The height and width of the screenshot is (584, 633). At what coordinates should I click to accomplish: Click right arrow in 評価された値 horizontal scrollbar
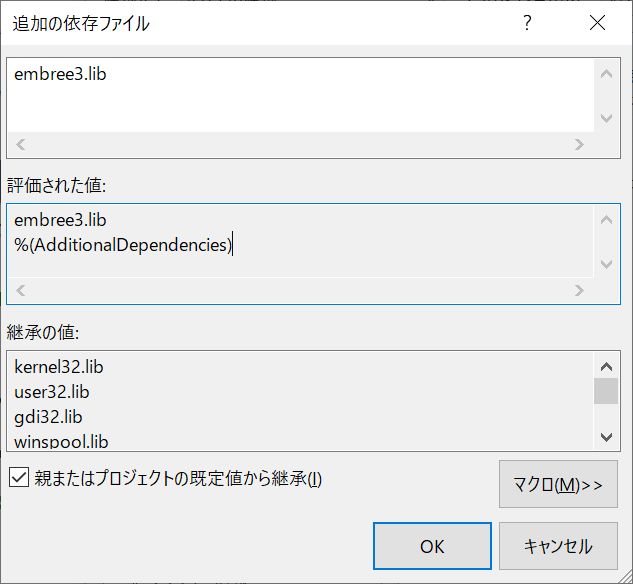(x=579, y=291)
